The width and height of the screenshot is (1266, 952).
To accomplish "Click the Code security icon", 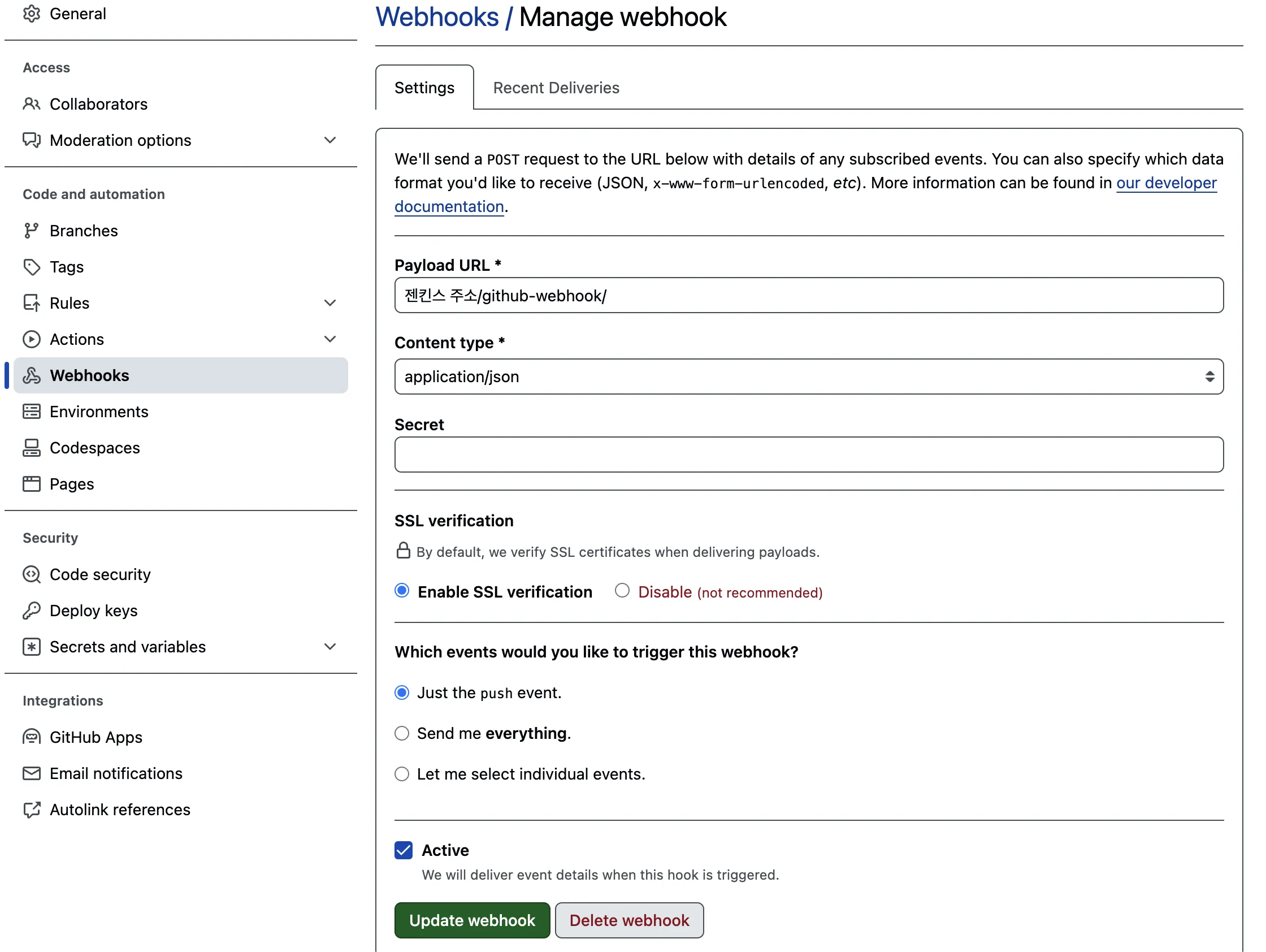I will (x=32, y=574).
